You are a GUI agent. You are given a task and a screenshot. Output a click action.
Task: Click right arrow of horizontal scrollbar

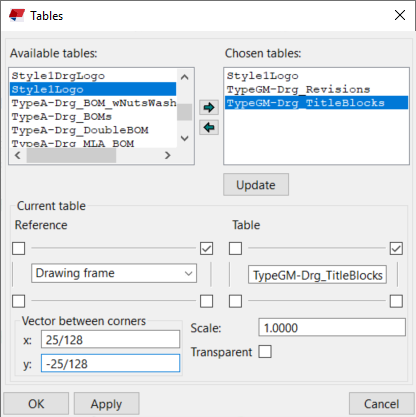click(x=168, y=155)
